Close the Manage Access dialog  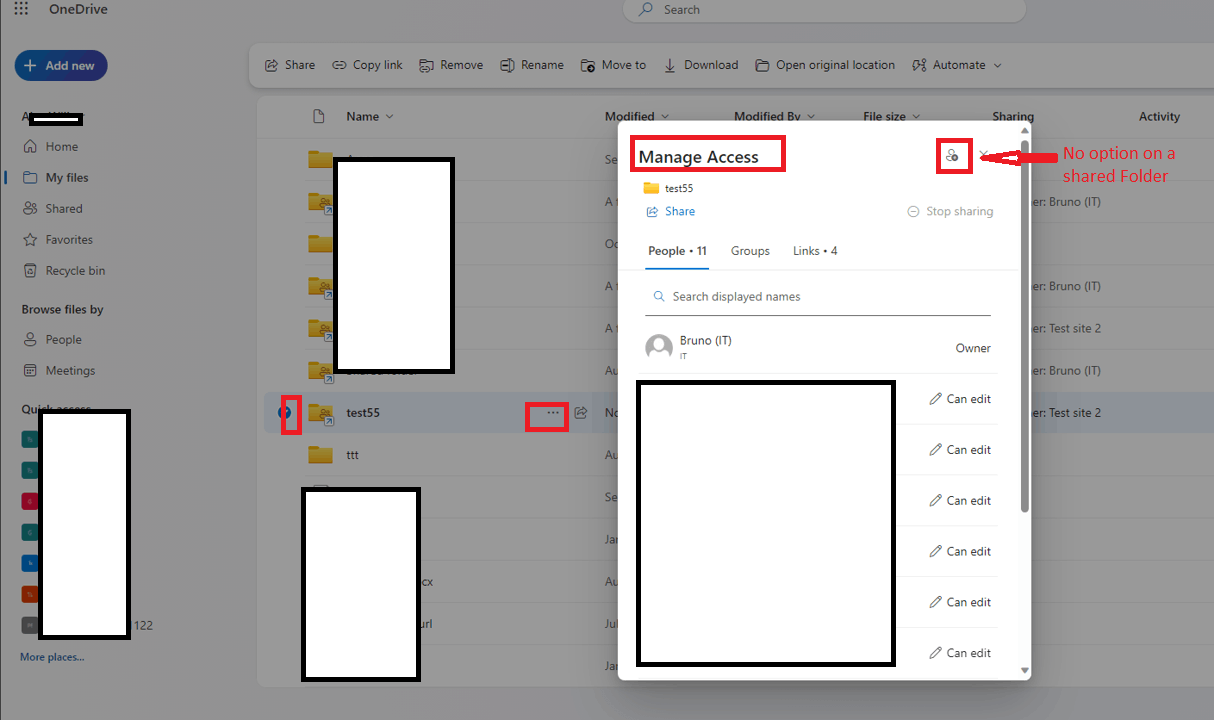tap(984, 155)
